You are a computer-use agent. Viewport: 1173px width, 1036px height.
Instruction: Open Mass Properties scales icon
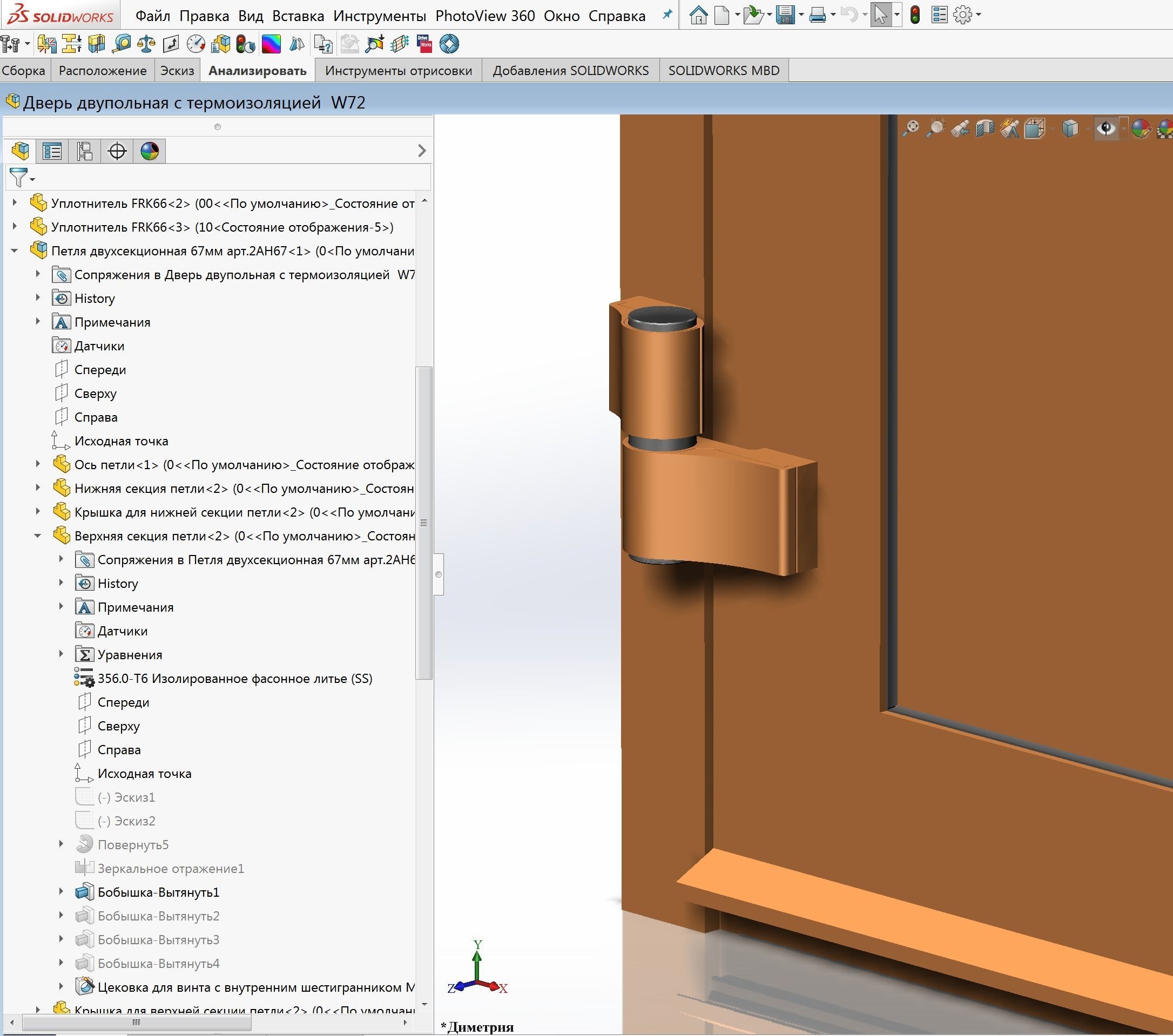click(x=146, y=44)
